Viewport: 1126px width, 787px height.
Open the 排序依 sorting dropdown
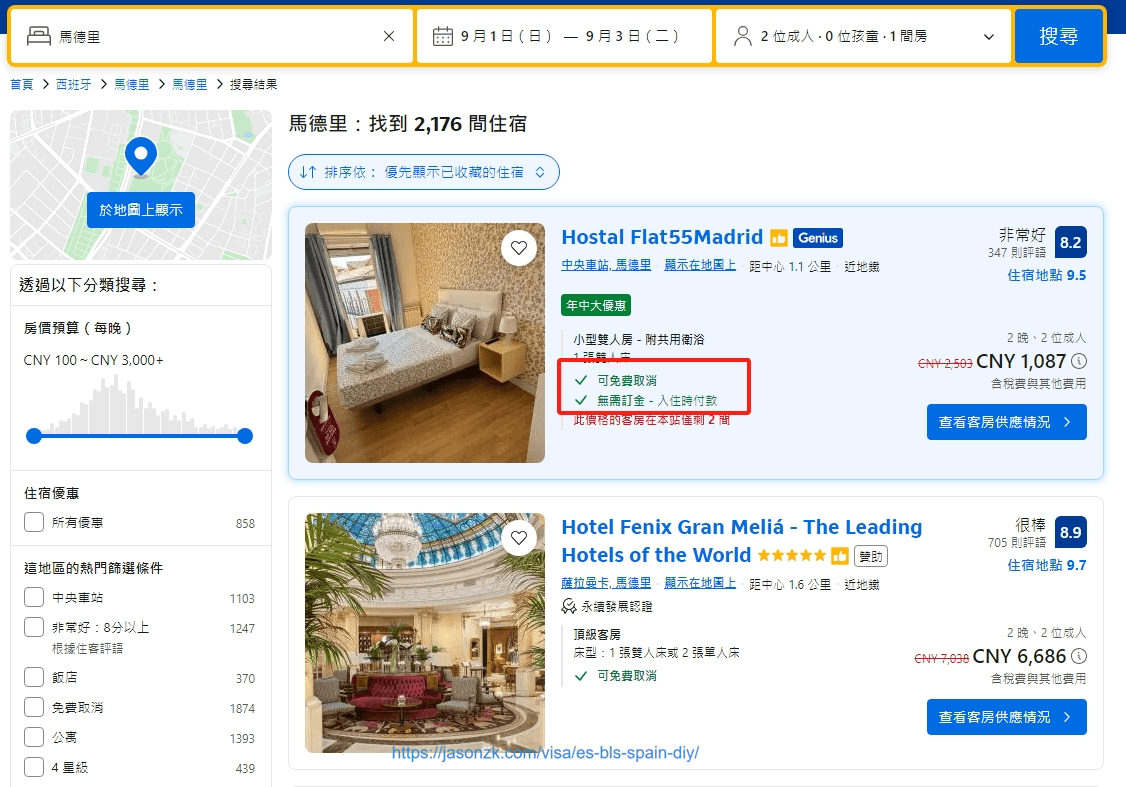(x=424, y=172)
